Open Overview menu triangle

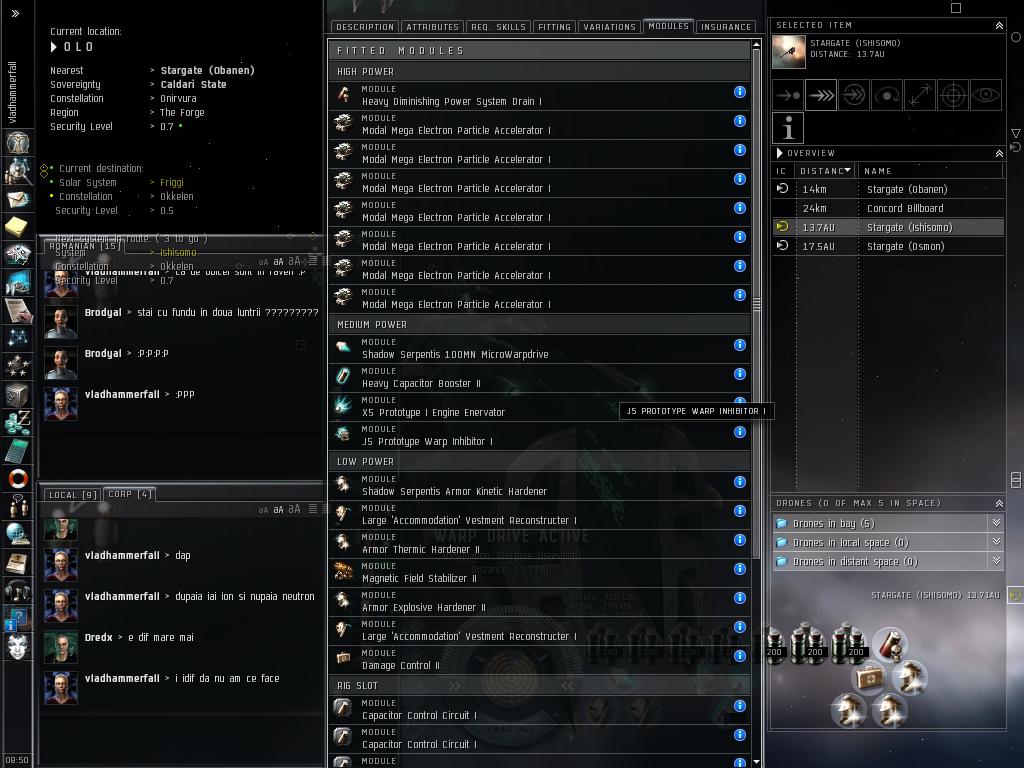click(779, 153)
